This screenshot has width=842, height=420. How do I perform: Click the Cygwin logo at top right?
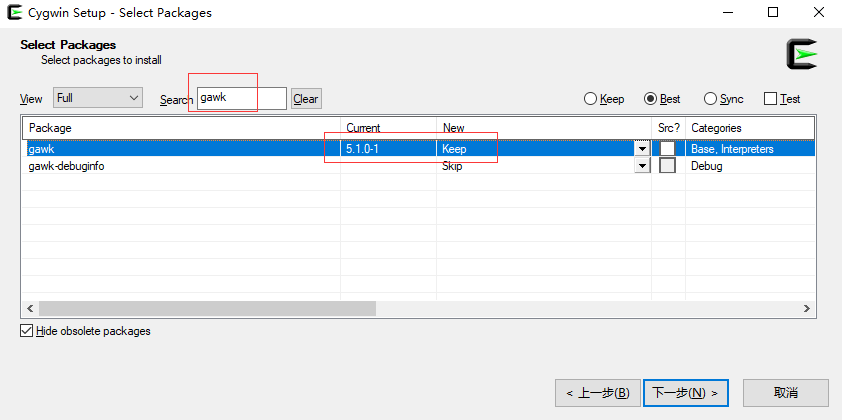pos(802,54)
